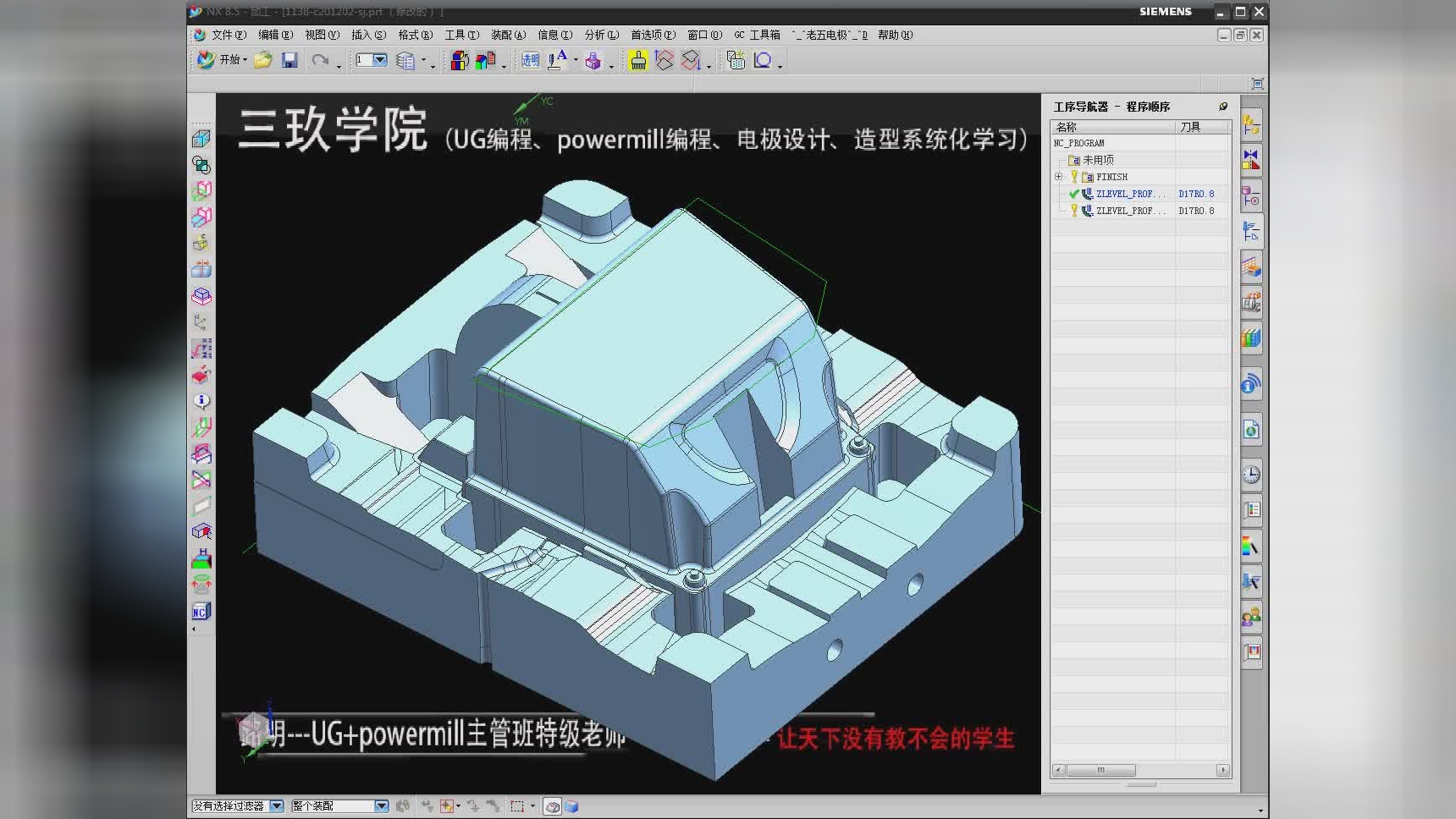This screenshot has height=819, width=1456.
Task: Open the 编辑(E) menu
Action: point(275,35)
